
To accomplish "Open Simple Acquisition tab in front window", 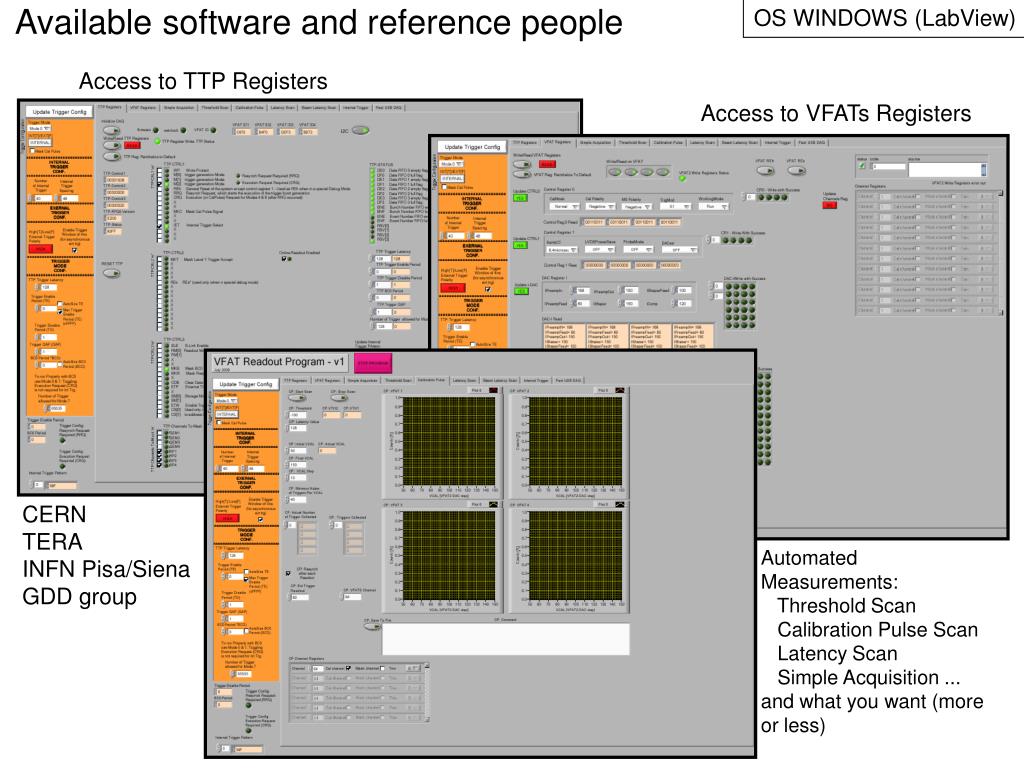I will click(x=362, y=380).
